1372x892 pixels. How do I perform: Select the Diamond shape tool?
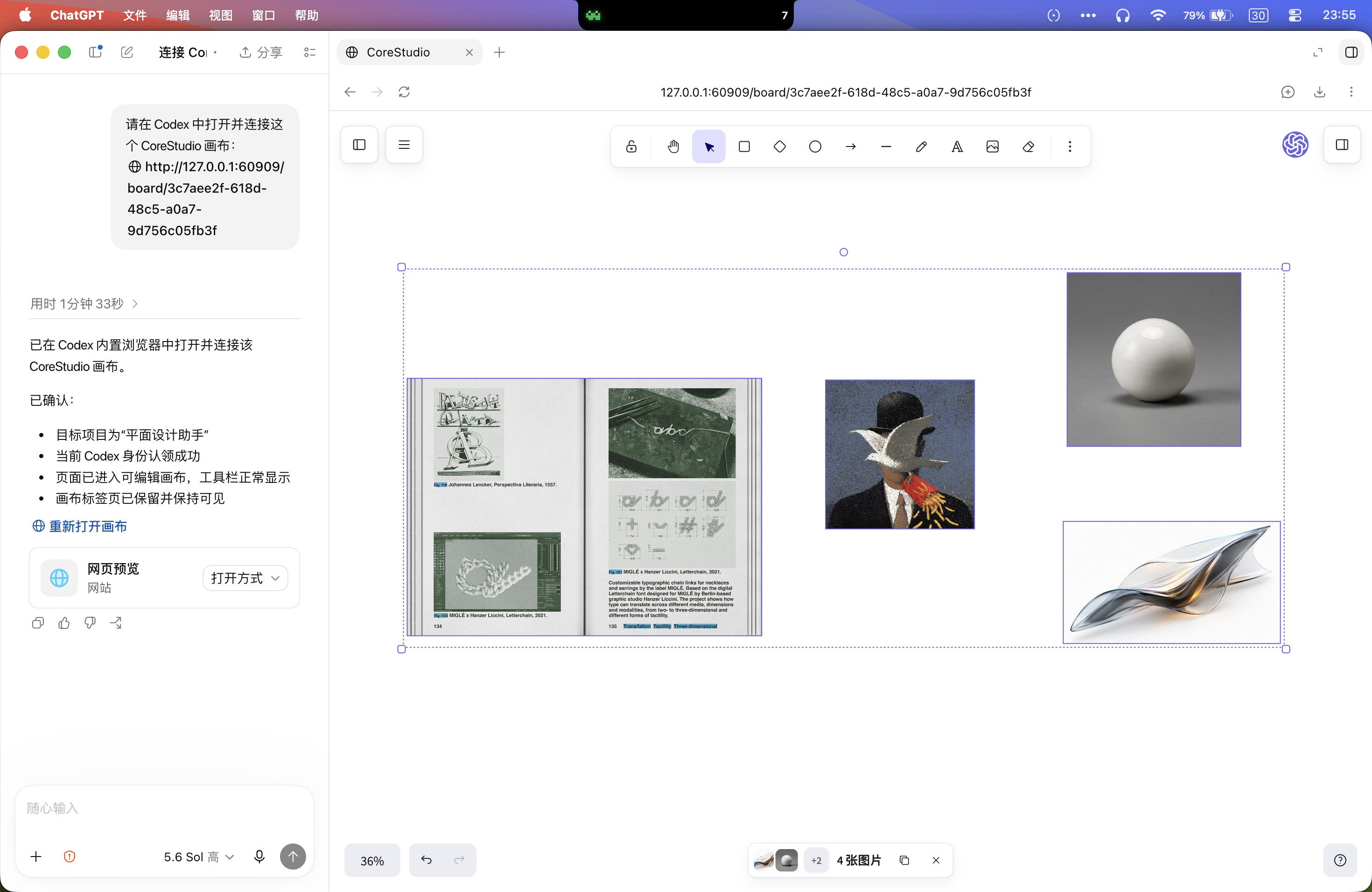click(780, 147)
